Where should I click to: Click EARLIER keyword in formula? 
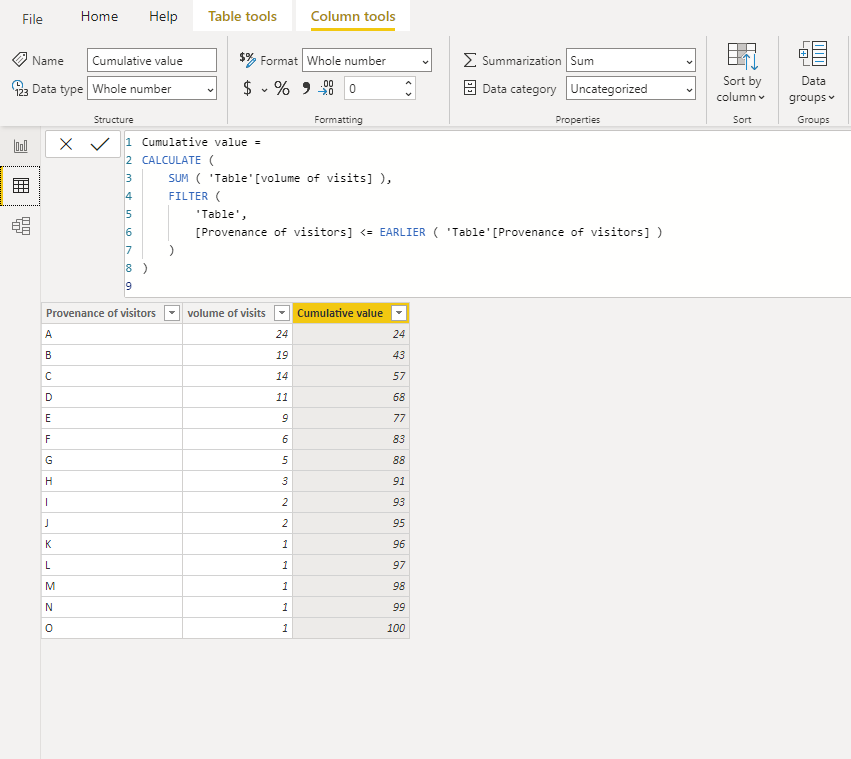point(402,232)
